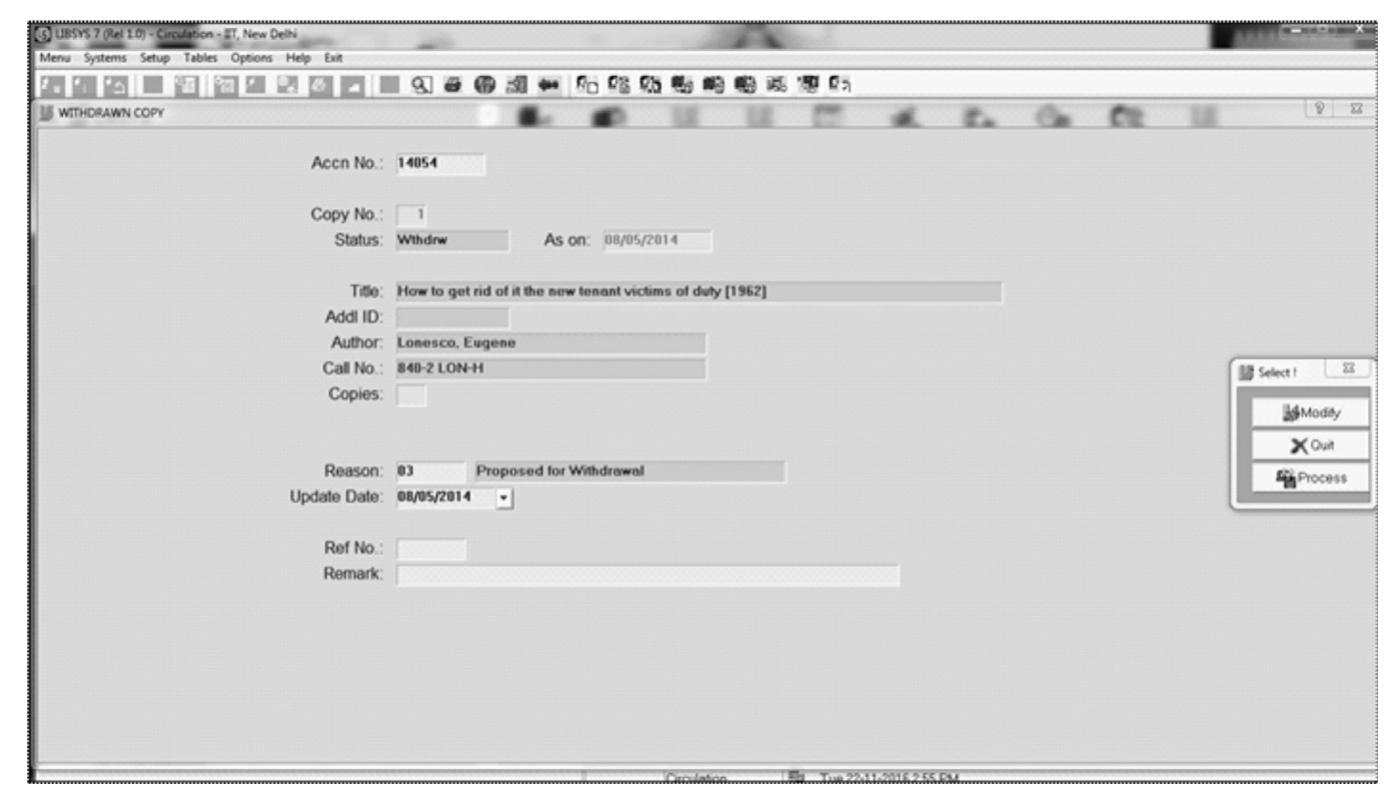Click the Call No. field 840-2 LON-H
The width and height of the screenshot is (1389, 786).
click(551, 369)
